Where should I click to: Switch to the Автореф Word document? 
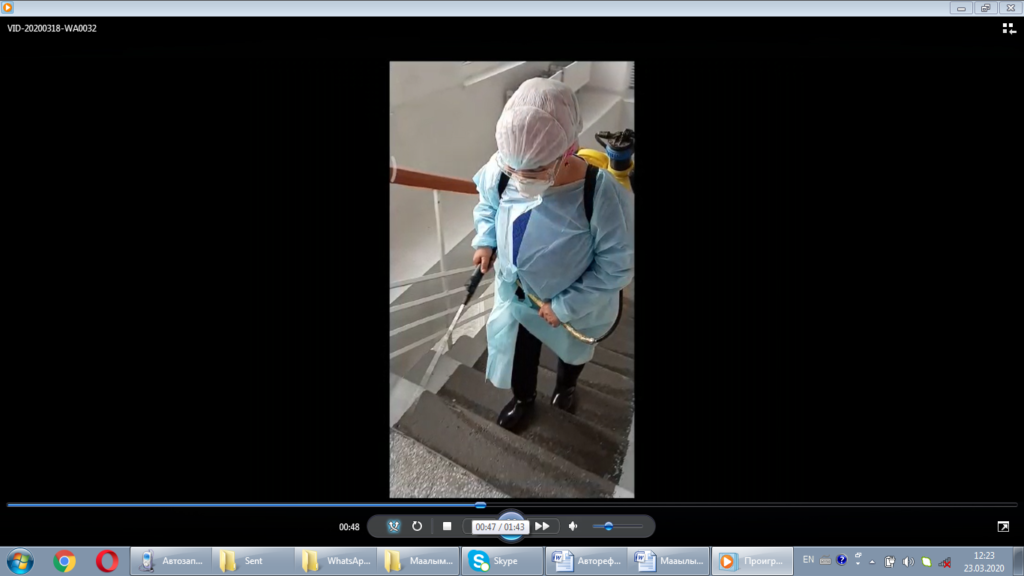[x=586, y=561]
